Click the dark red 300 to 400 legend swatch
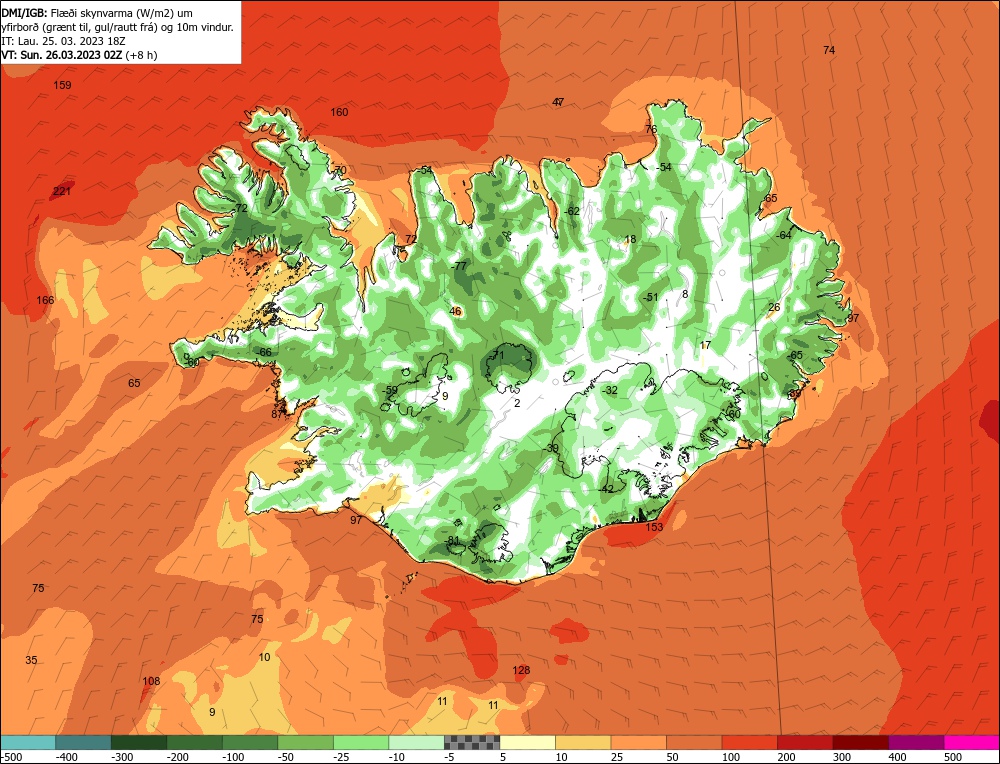 point(861,742)
